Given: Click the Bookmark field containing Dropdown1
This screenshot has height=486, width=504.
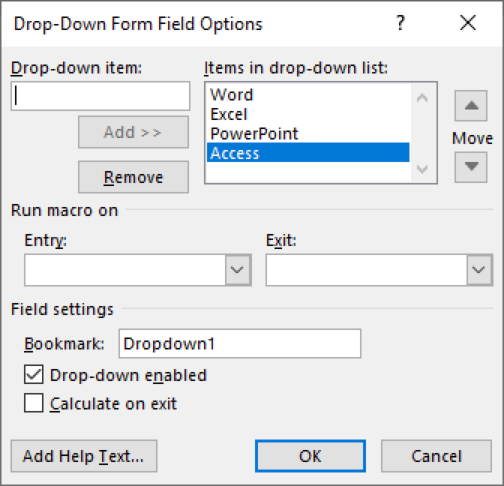Looking at the screenshot, I should click(x=240, y=343).
